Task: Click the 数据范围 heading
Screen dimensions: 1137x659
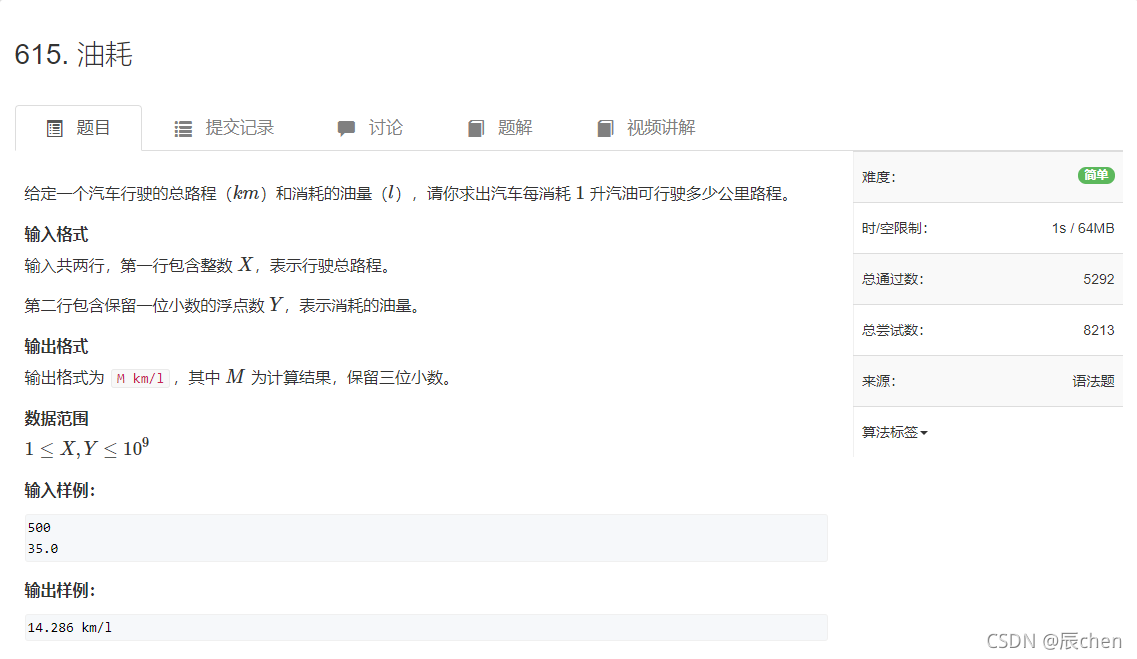Action: coord(56,418)
